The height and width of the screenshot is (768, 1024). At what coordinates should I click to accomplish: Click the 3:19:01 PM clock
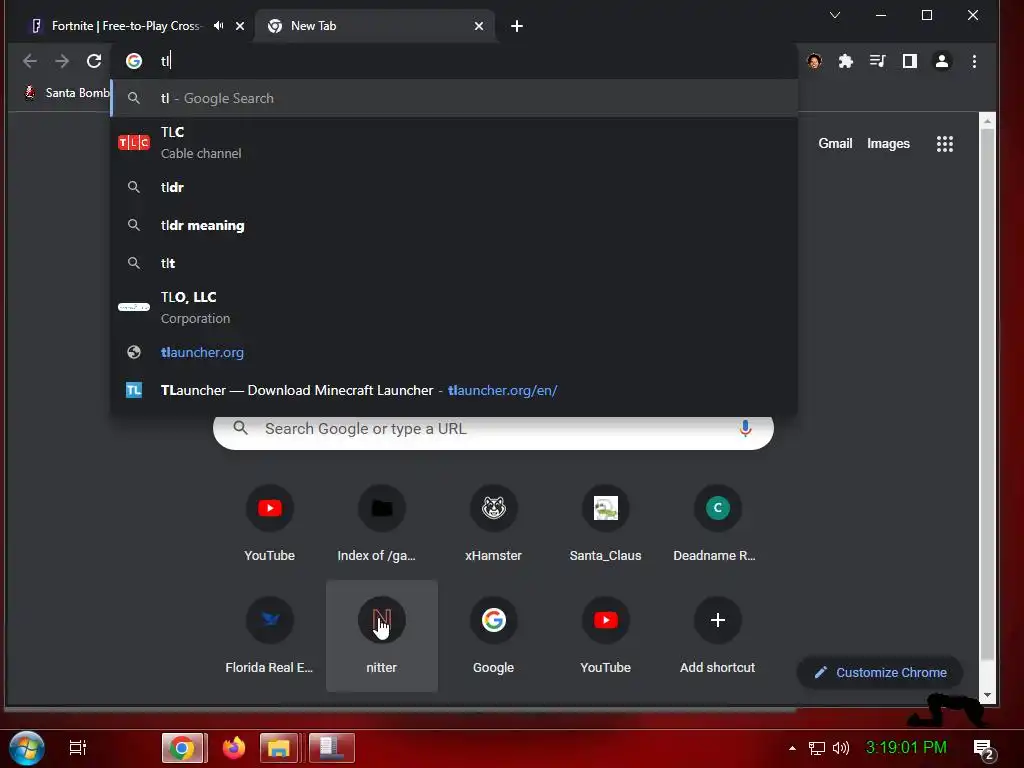click(906, 748)
